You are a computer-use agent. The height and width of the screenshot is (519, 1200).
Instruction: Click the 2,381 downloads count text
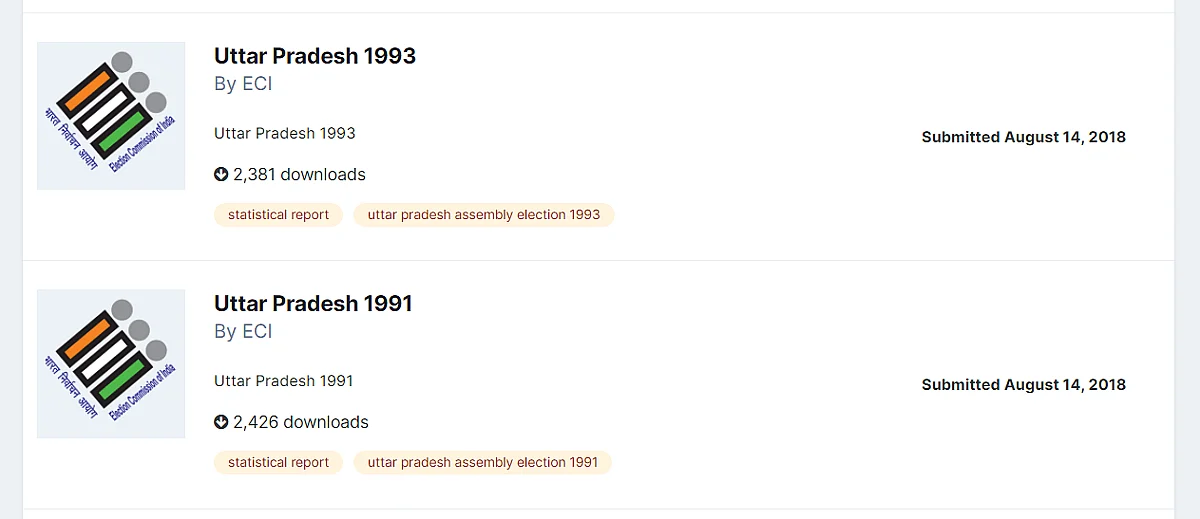[299, 174]
